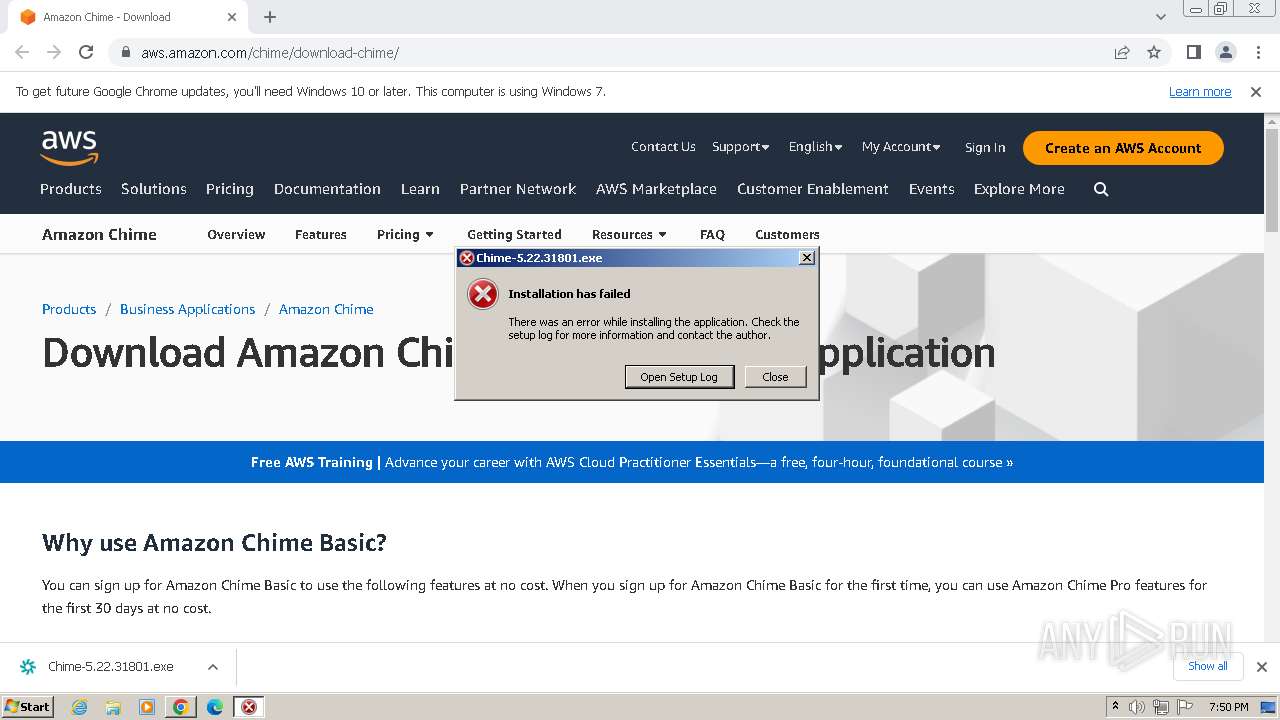Expand the Support dropdown

tap(740, 147)
